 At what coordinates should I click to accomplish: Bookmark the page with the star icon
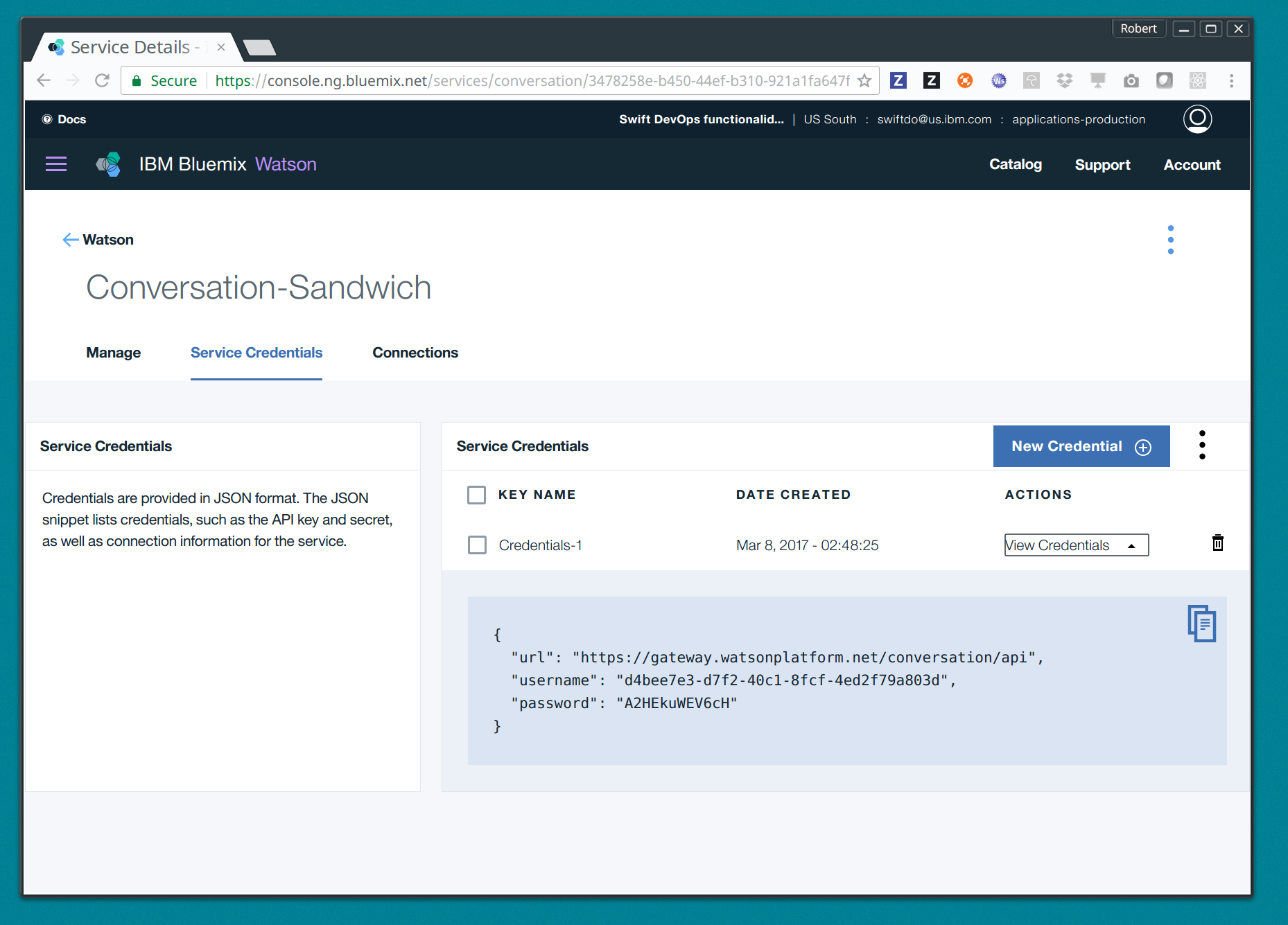[x=864, y=80]
